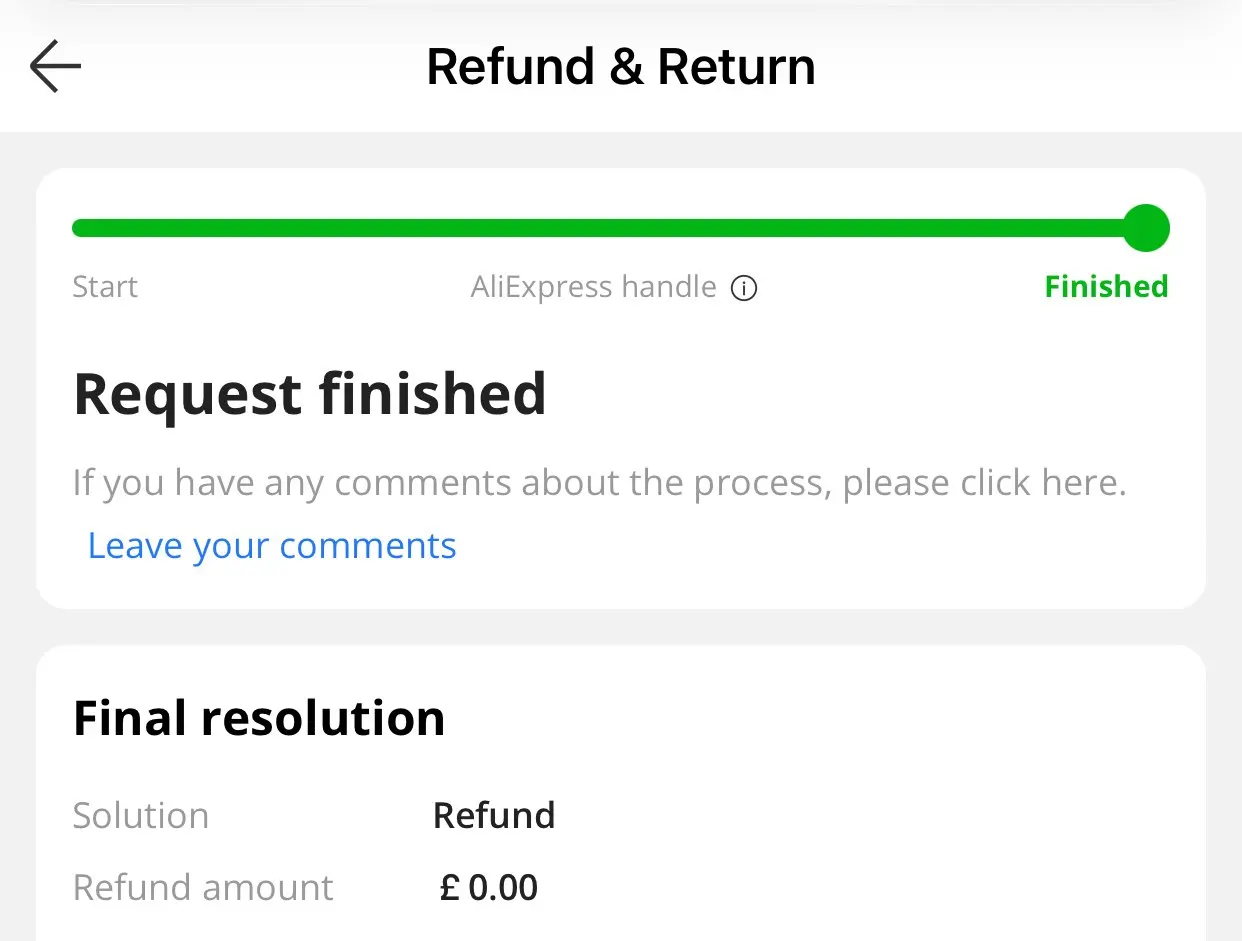
Task: Select the AliExpress handle step label
Action: pyautogui.click(x=593, y=288)
